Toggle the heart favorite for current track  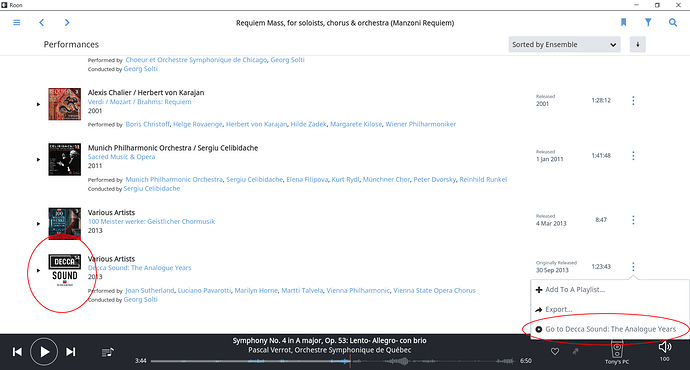tap(555, 352)
